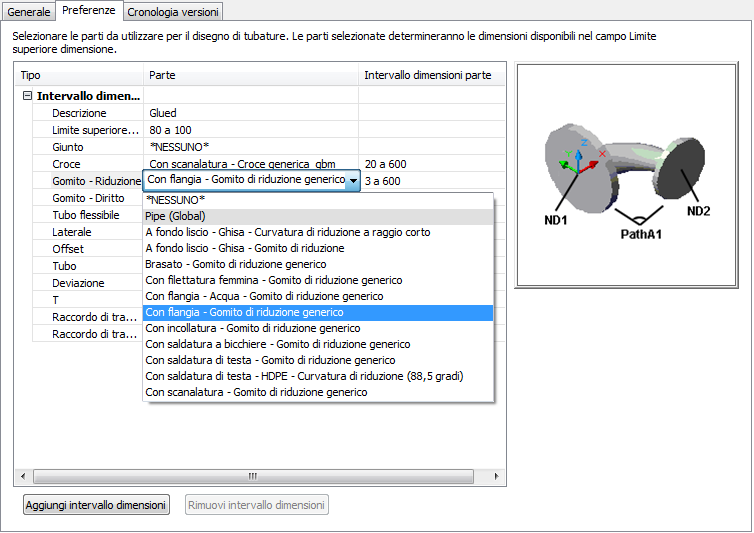Click the horizontal scrollbar left arrow
The image size is (754, 533).
23,476
